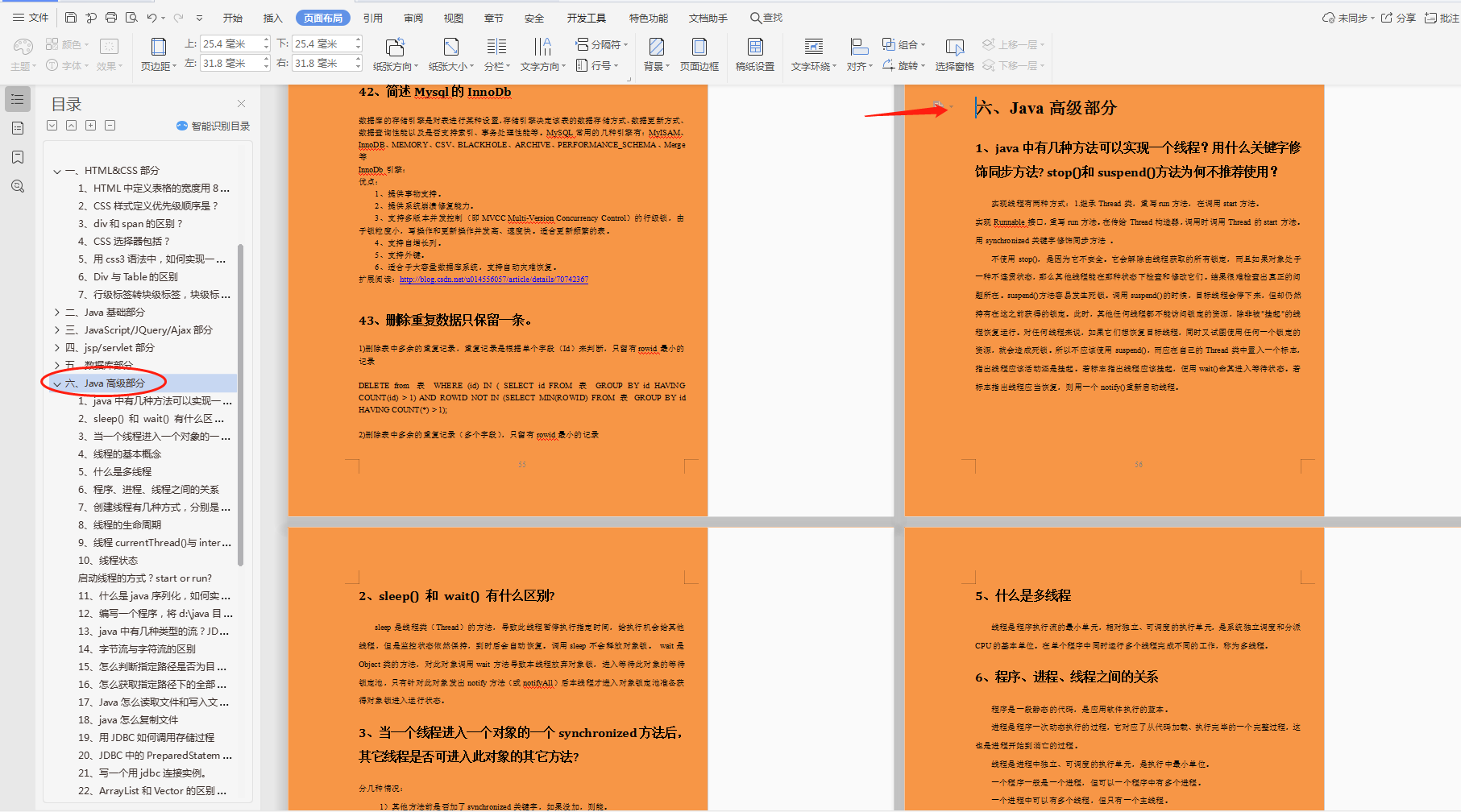Open 页边距 page margins tool
This screenshot has height=812, width=1461.
click(x=159, y=54)
